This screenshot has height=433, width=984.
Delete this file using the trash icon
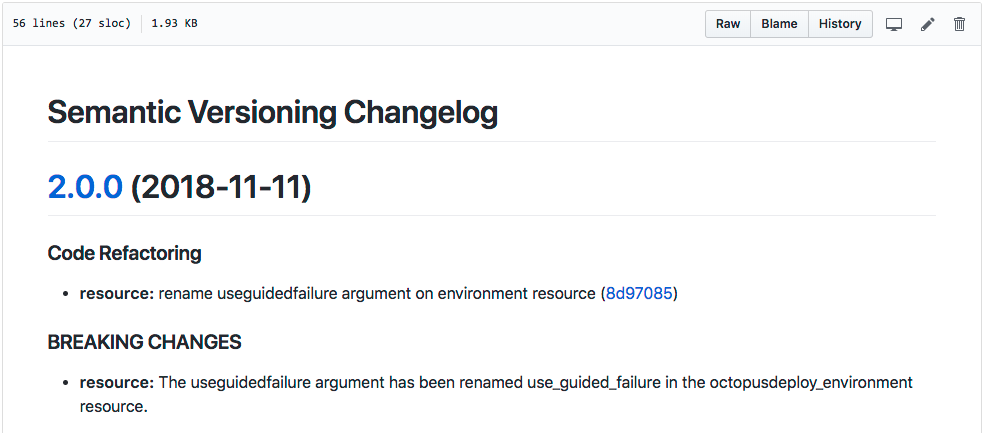[959, 24]
